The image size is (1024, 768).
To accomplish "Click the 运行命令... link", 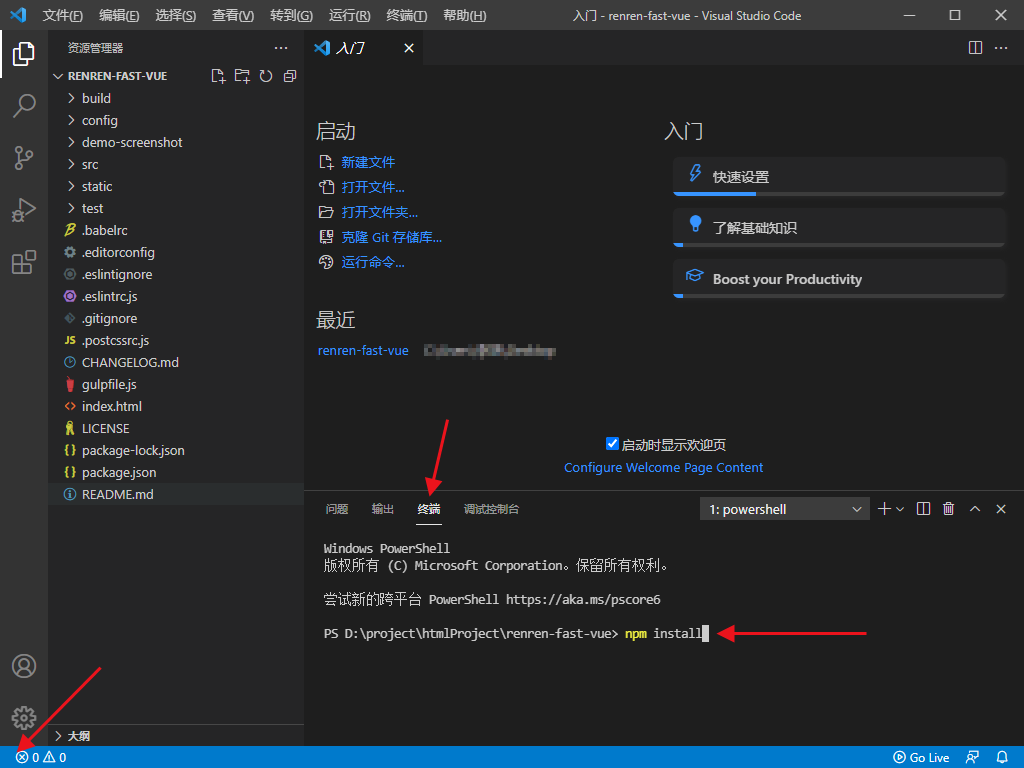I will coord(373,262).
